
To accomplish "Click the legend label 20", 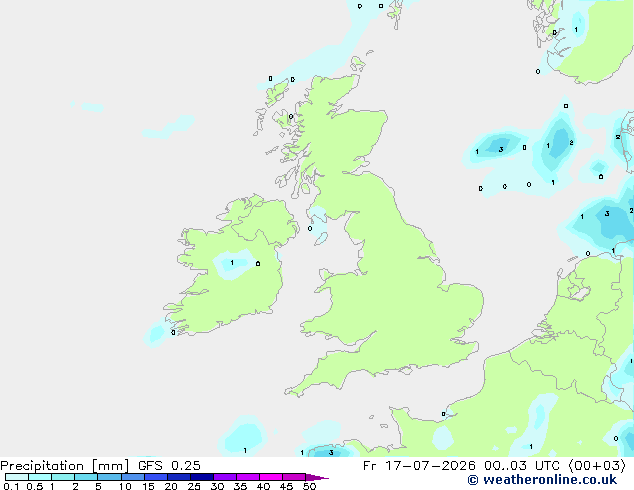I will click(171, 486).
